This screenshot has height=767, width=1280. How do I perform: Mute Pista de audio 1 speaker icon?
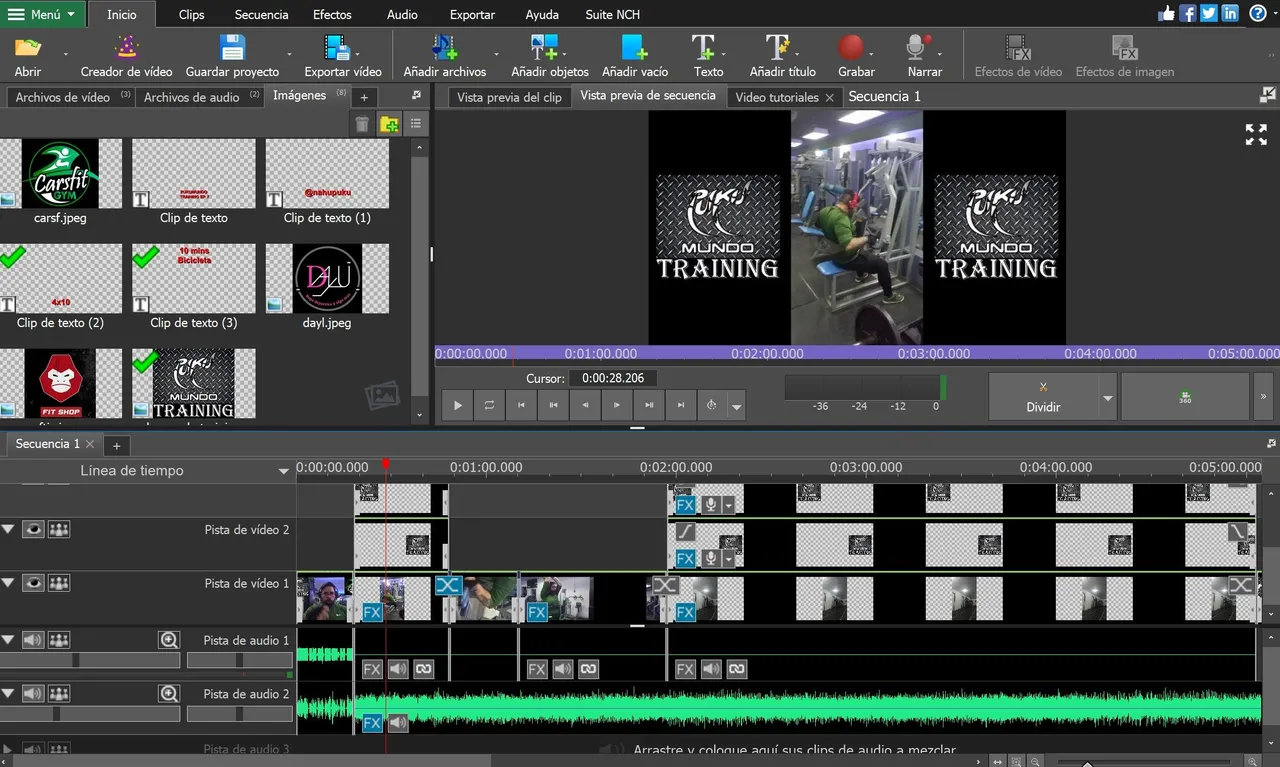34,639
